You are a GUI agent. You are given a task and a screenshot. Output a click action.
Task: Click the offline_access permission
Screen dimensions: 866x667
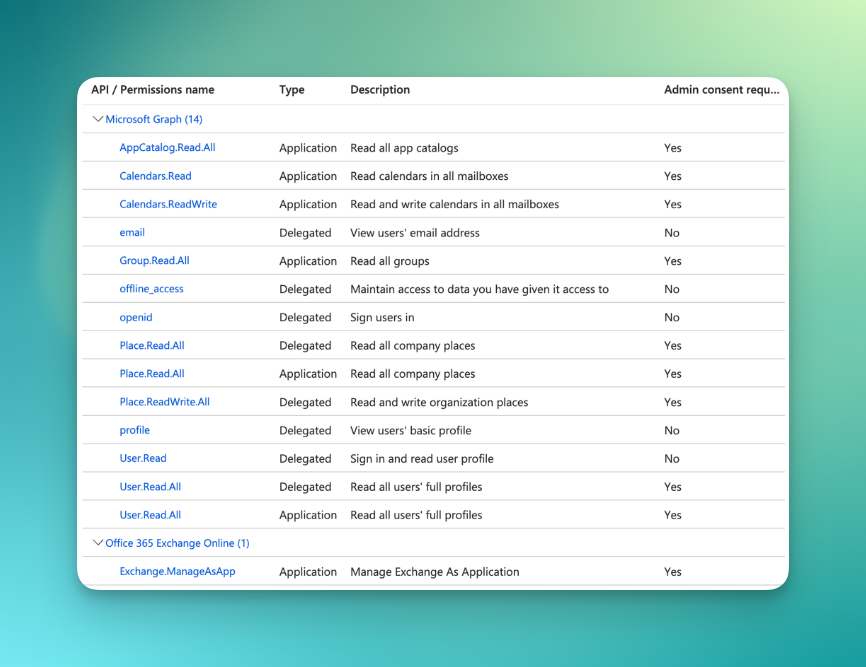tap(151, 289)
